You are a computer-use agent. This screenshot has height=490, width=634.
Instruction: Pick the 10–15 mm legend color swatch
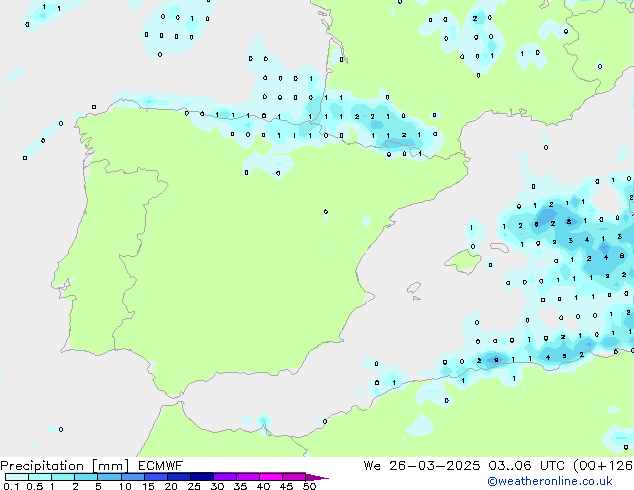[x=132, y=477]
